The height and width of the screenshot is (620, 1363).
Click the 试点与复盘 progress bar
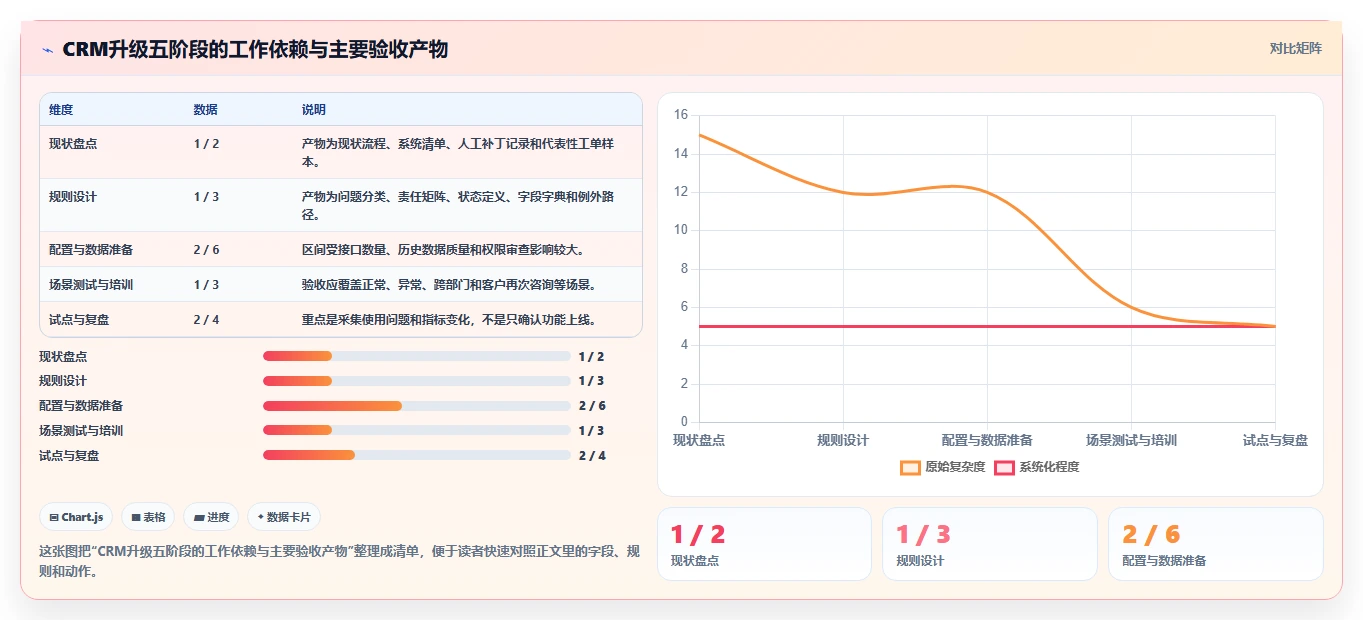[417, 456]
